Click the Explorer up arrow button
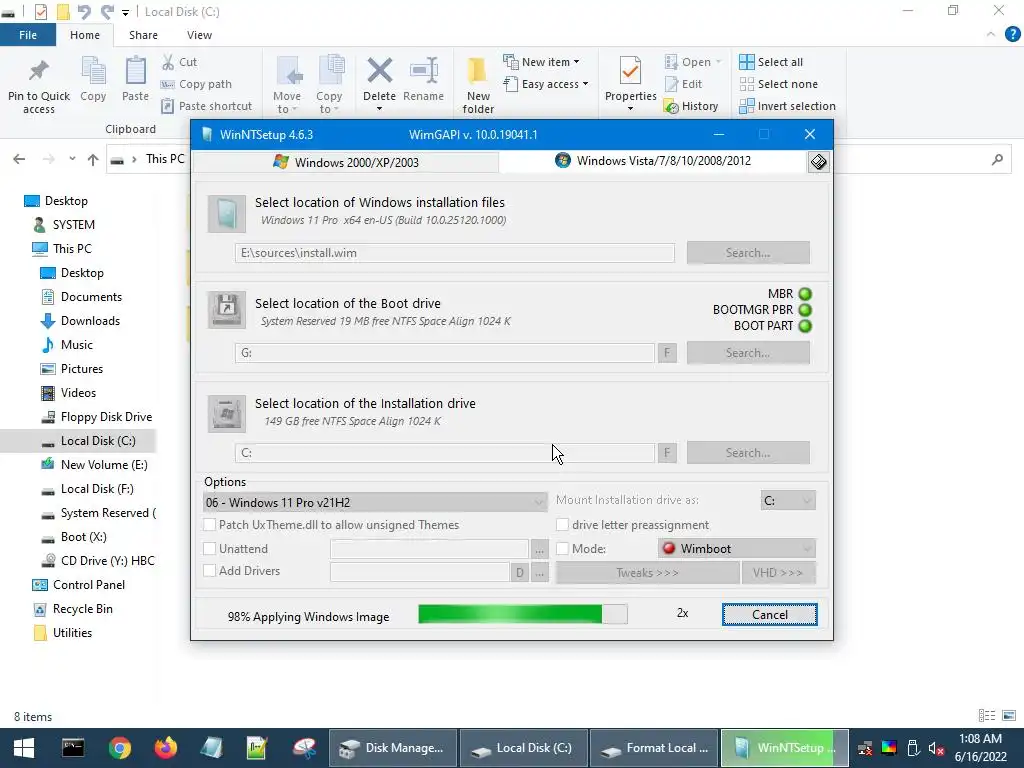The image size is (1024, 768). click(93, 159)
